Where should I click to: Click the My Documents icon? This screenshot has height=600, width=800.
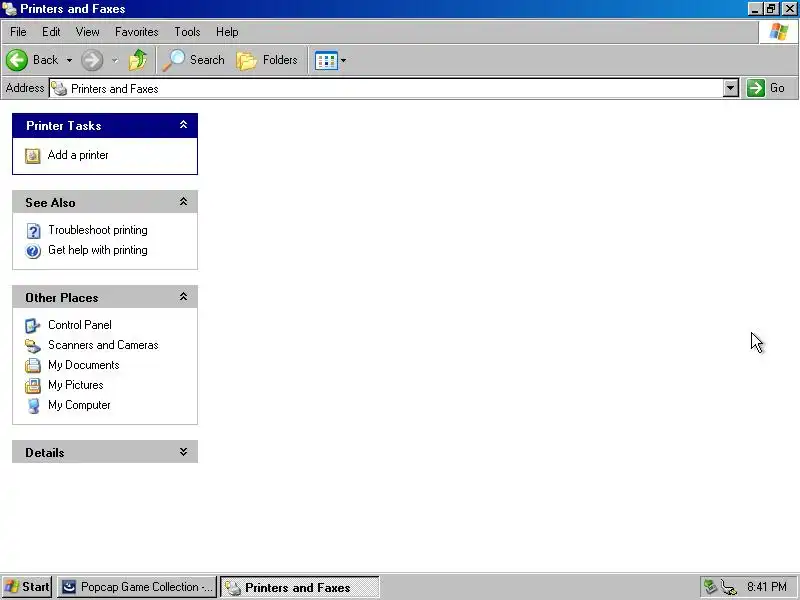tap(33, 365)
